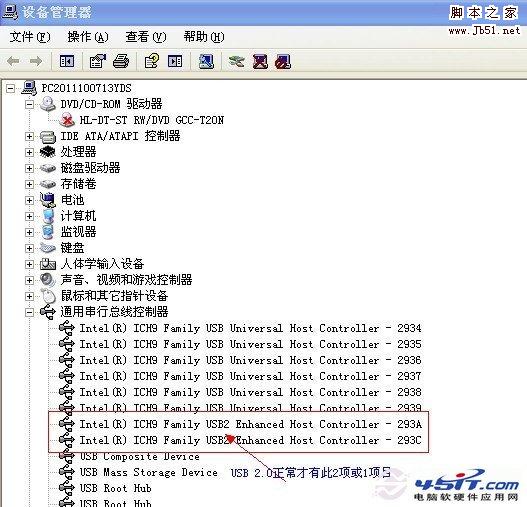The height and width of the screenshot is (507, 527).
Task: Collapse the 通用串行总线控制器 node
Action: pos(30,312)
